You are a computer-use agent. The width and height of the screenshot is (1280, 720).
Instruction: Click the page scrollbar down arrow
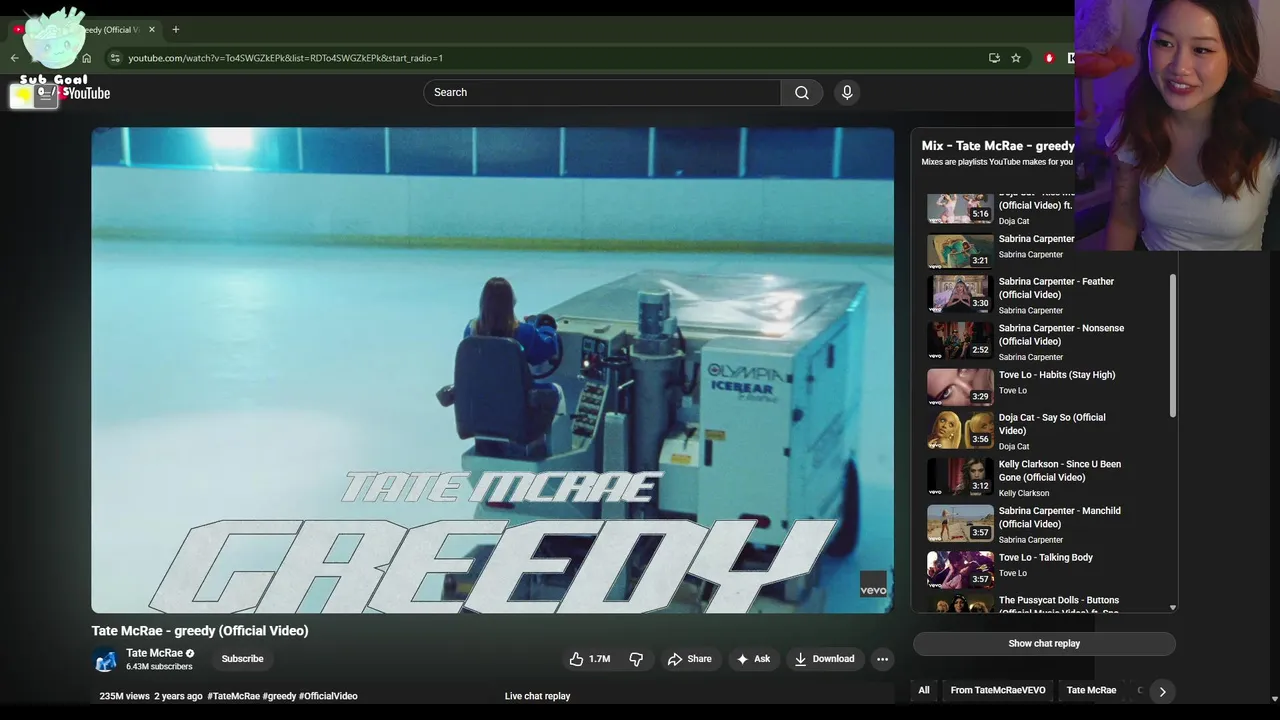1273,698
